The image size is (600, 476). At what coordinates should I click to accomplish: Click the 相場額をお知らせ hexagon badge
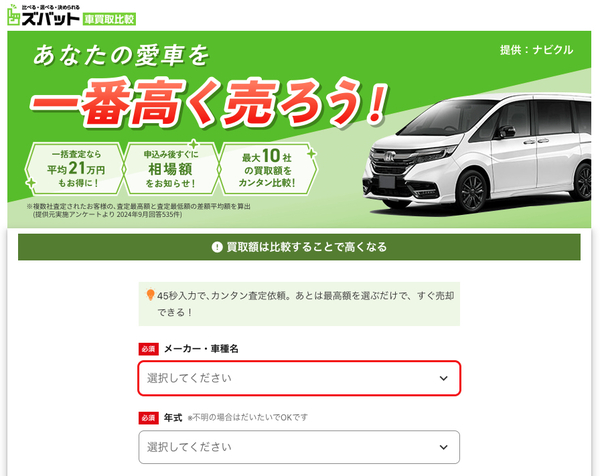171,169
